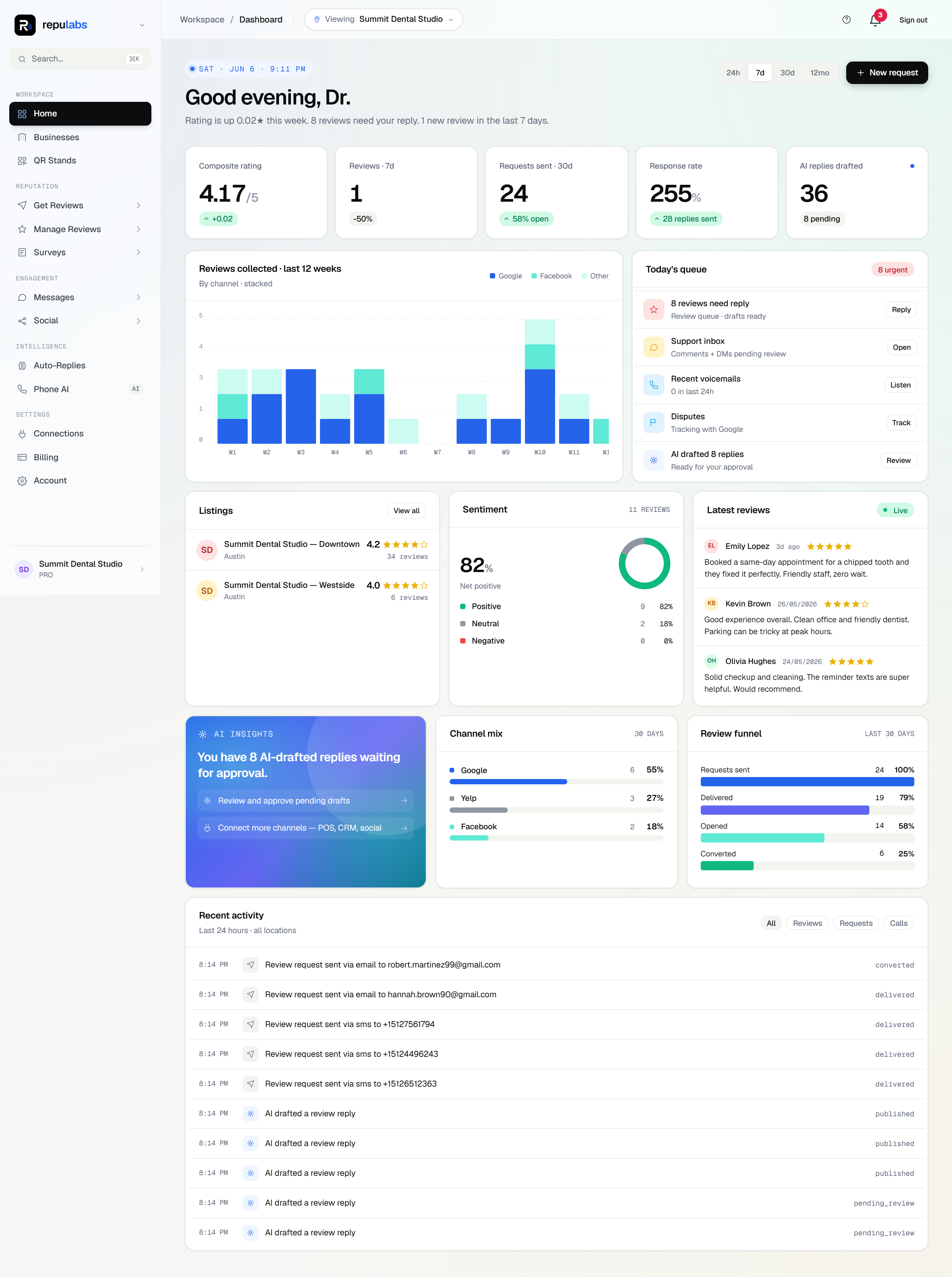This screenshot has height=1277, width=952.
Task: Expand the Surveys submenu chevron
Action: click(x=138, y=252)
